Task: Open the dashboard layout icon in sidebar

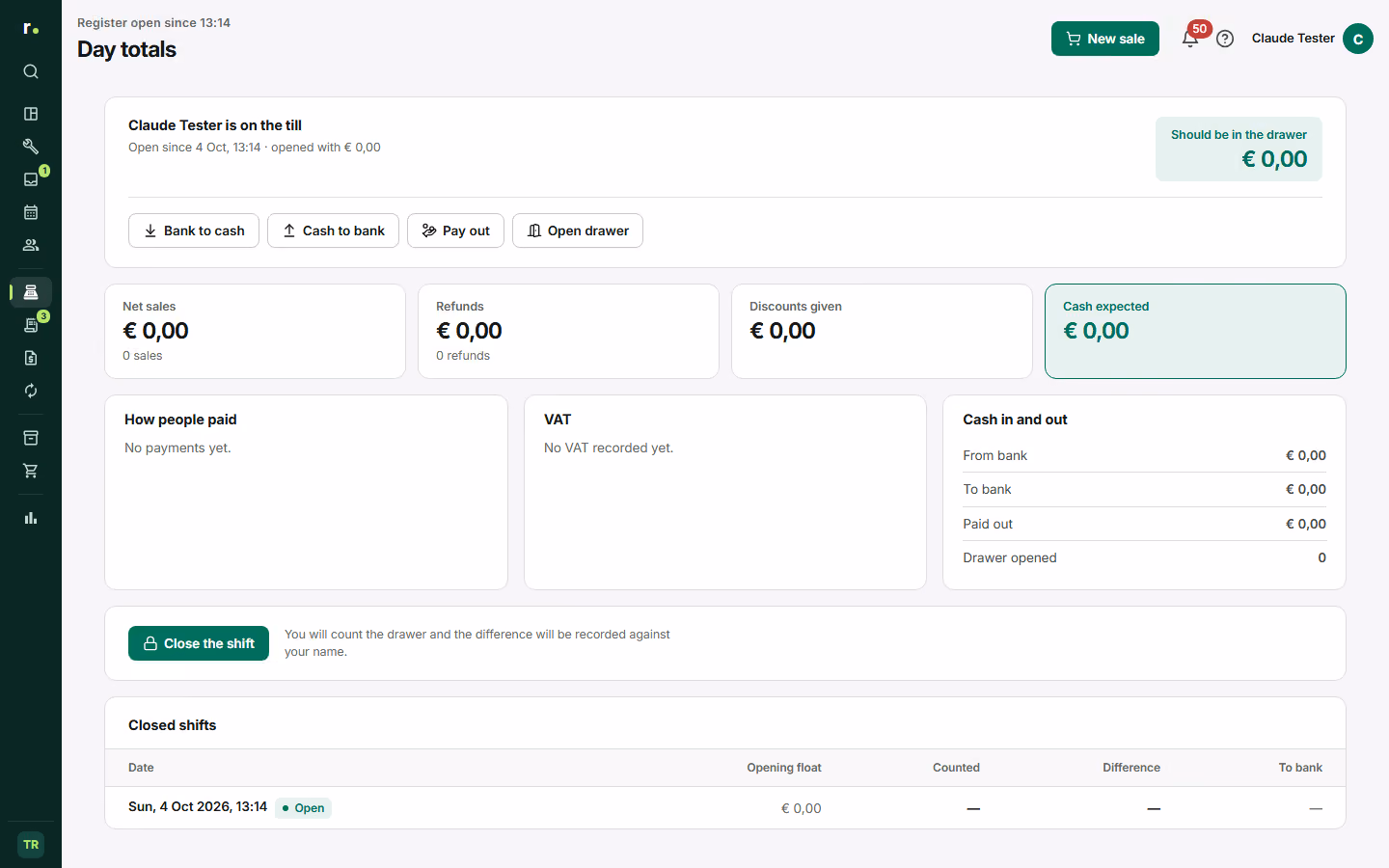Action: point(31,114)
